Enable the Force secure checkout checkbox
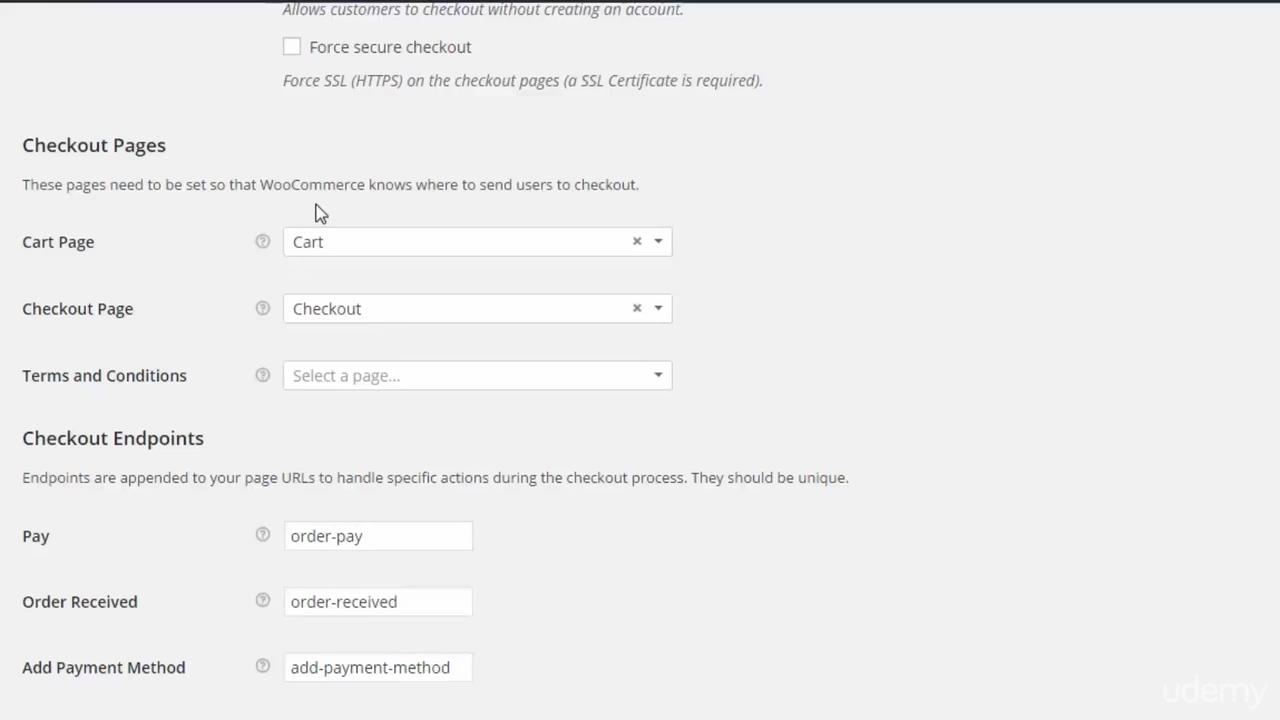This screenshot has height=720, width=1280. [292, 46]
